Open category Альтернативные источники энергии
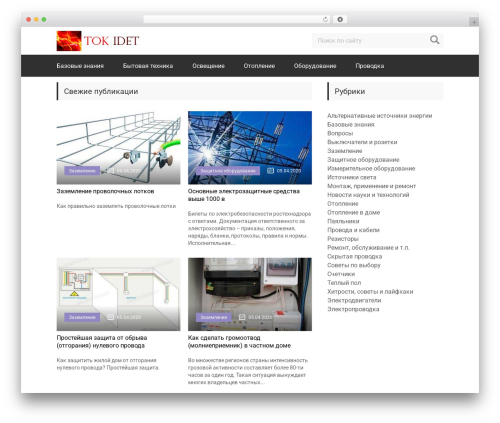Viewport: 500px width, 423px height. pos(380,116)
